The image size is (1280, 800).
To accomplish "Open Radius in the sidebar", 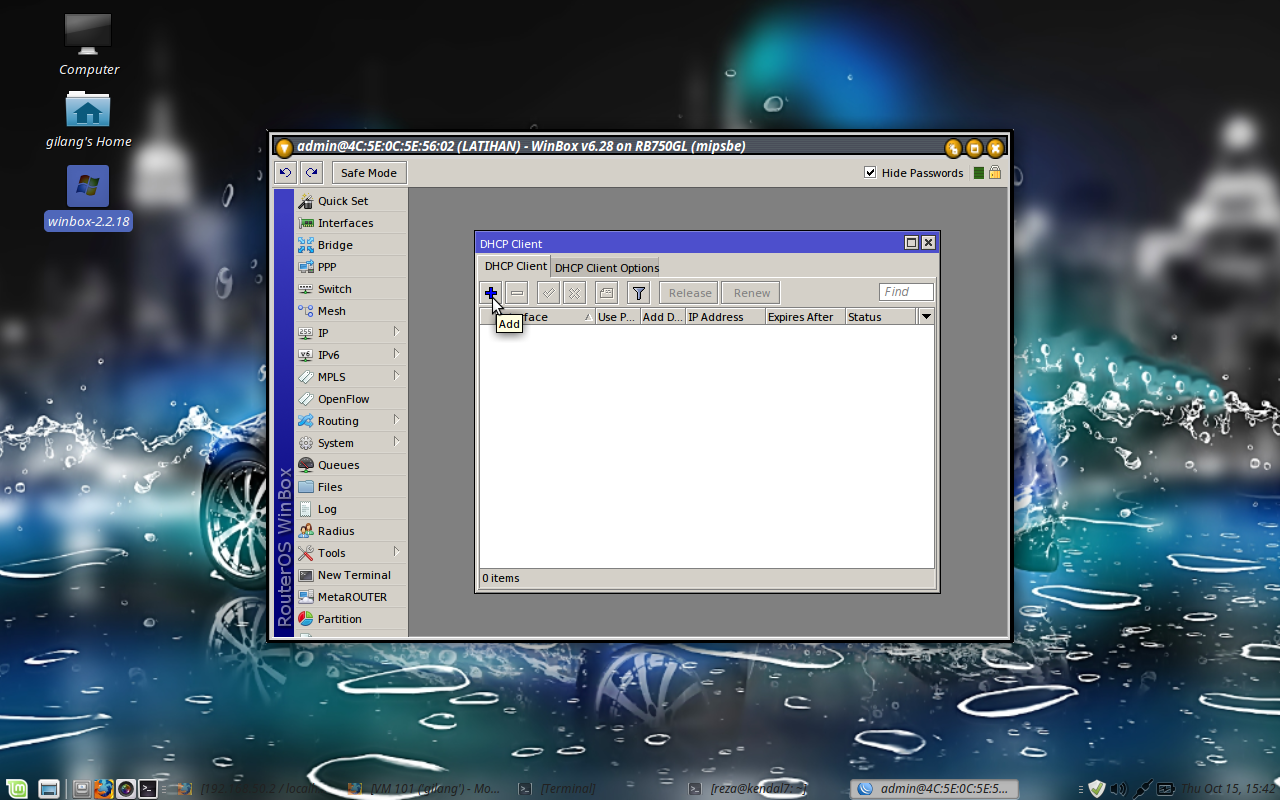I will click(351, 531).
